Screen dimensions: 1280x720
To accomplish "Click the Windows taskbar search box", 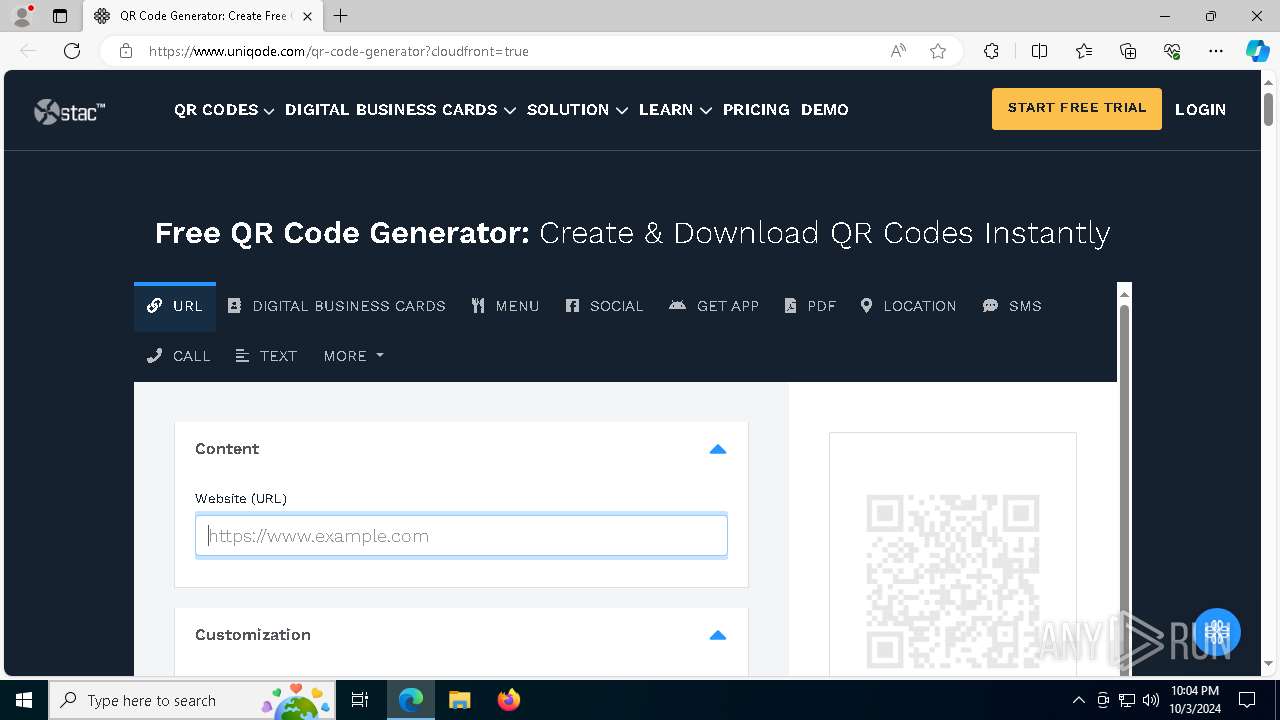I will [x=192, y=700].
